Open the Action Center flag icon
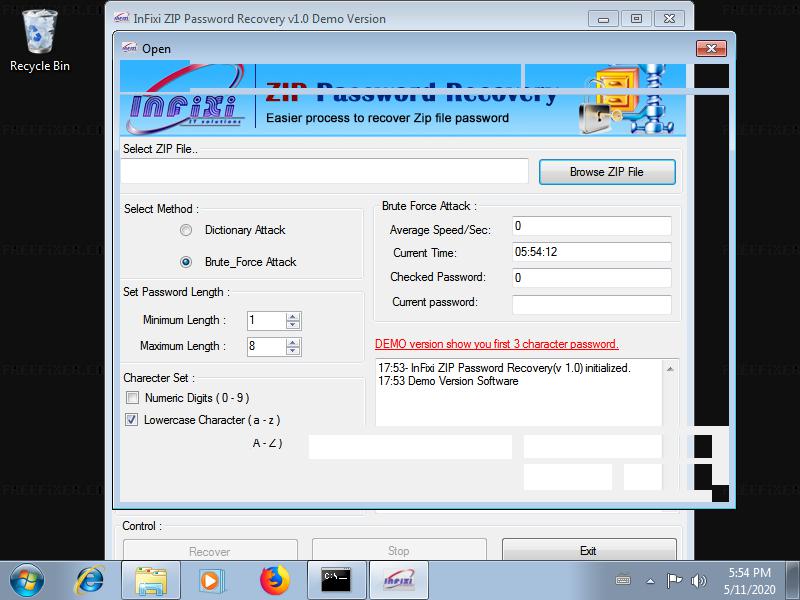 [x=674, y=581]
